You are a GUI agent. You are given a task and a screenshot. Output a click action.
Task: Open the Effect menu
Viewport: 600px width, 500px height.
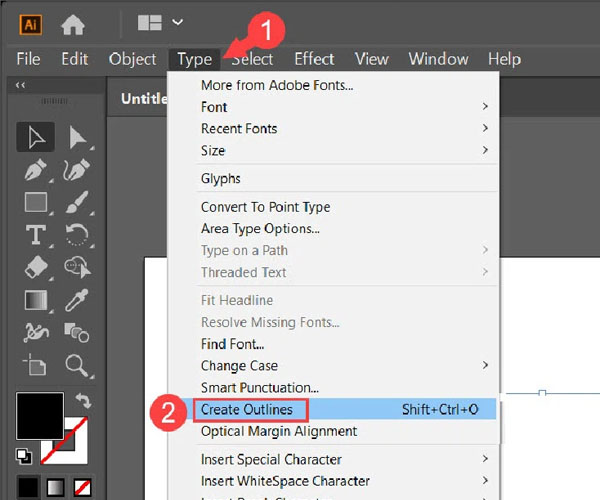tap(314, 59)
